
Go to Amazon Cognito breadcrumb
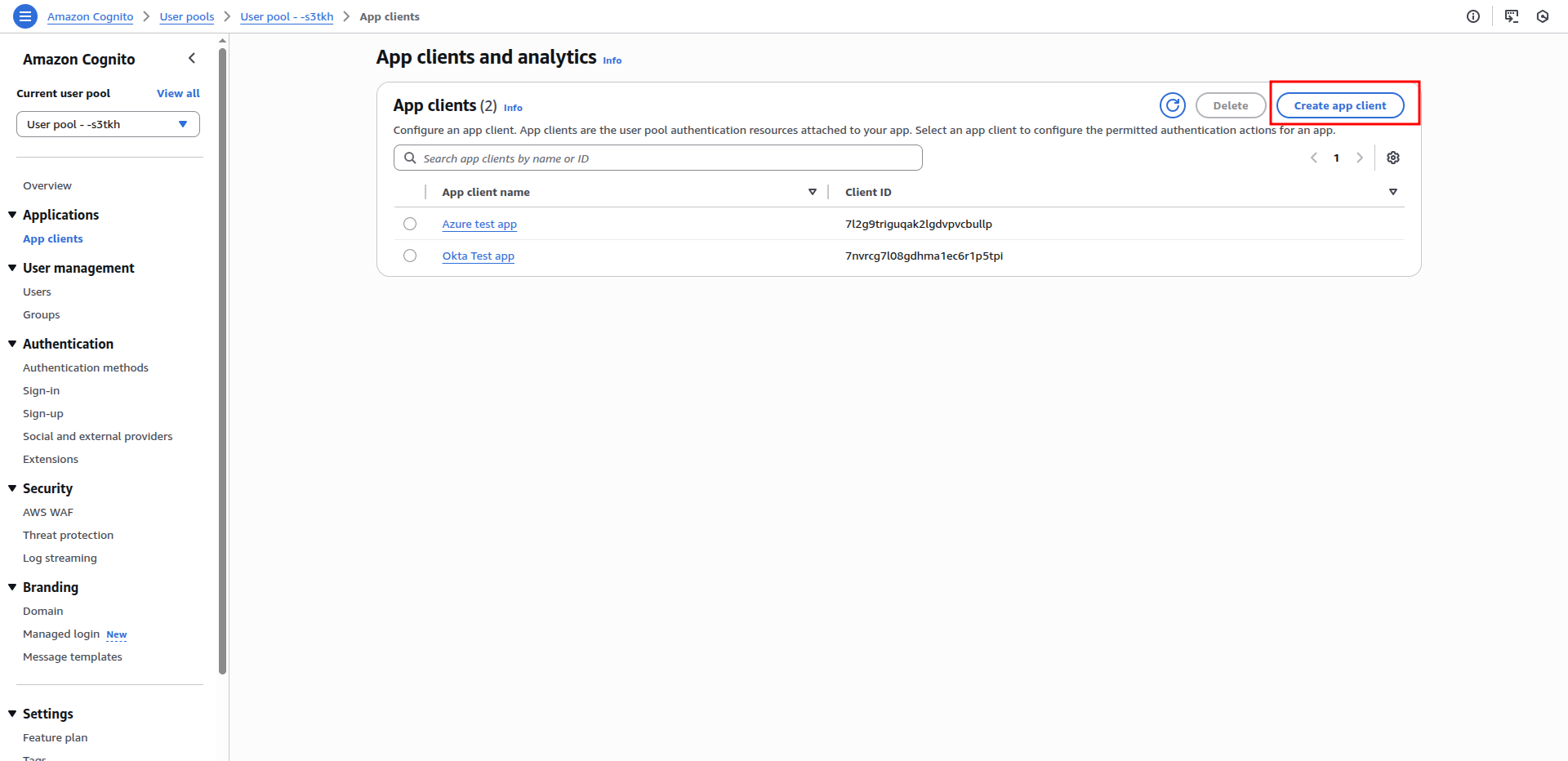(90, 16)
